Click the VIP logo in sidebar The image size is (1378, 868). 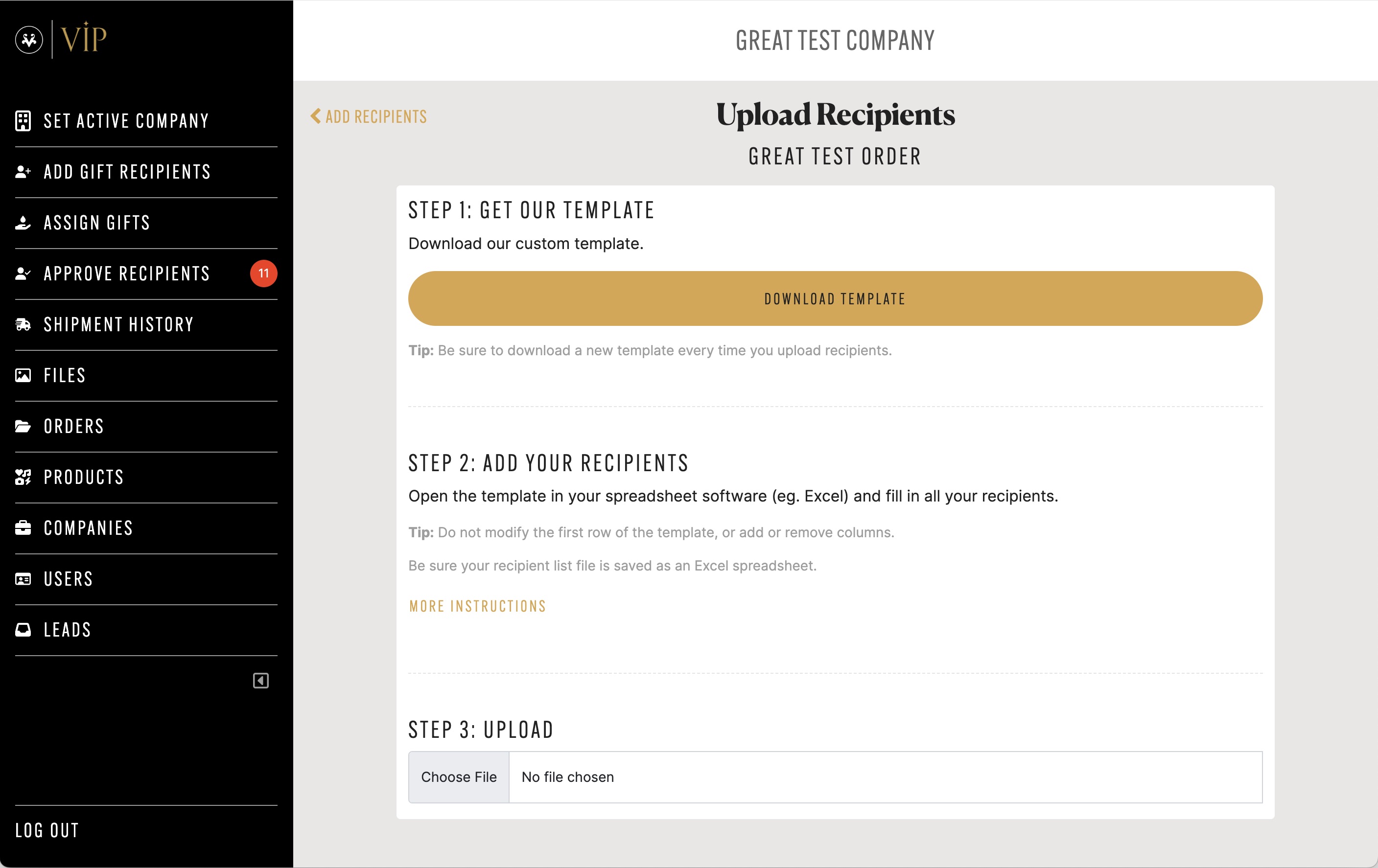click(x=61, y=39)
